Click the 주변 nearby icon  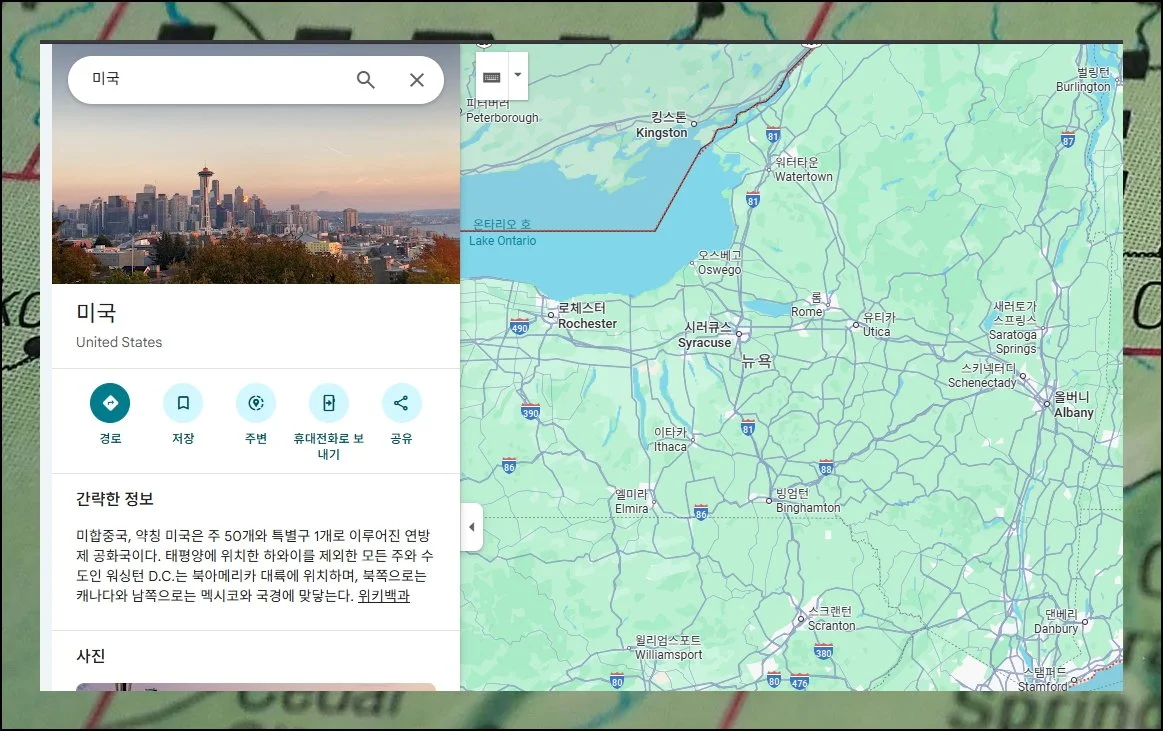click(256, 403)
